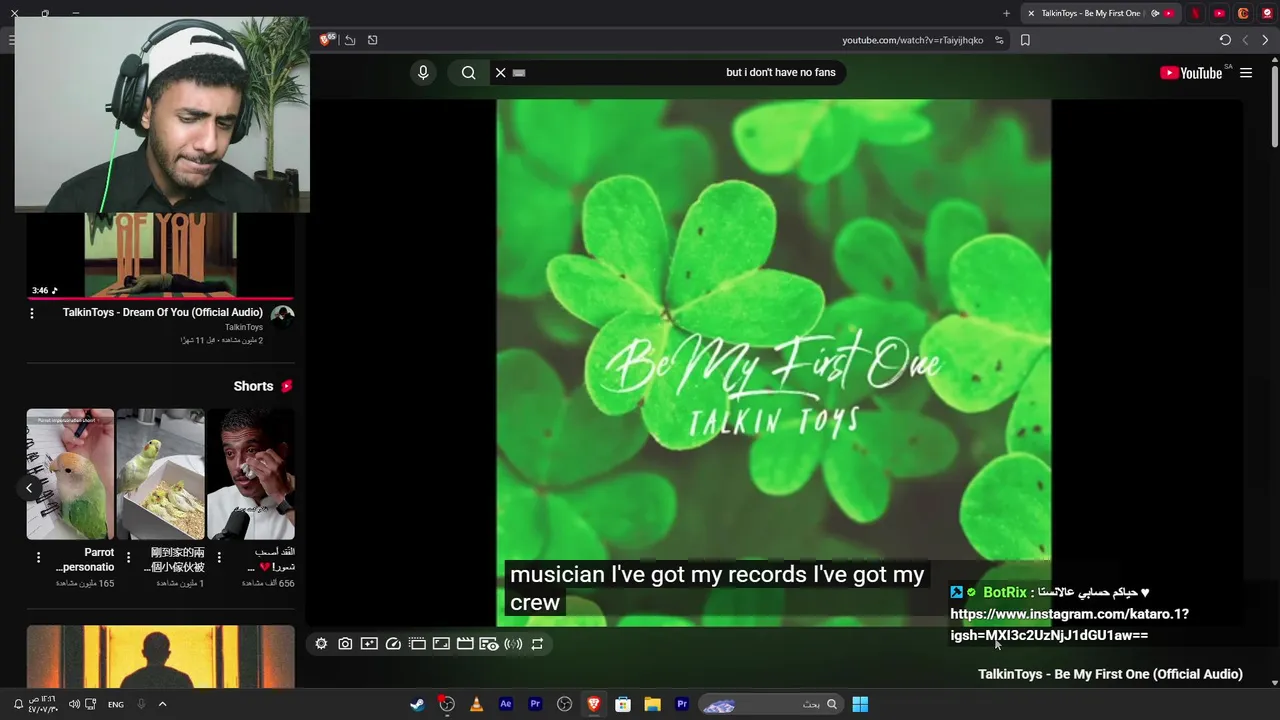
Task: Open the baby birds in box short
Action: pos(160,474)
